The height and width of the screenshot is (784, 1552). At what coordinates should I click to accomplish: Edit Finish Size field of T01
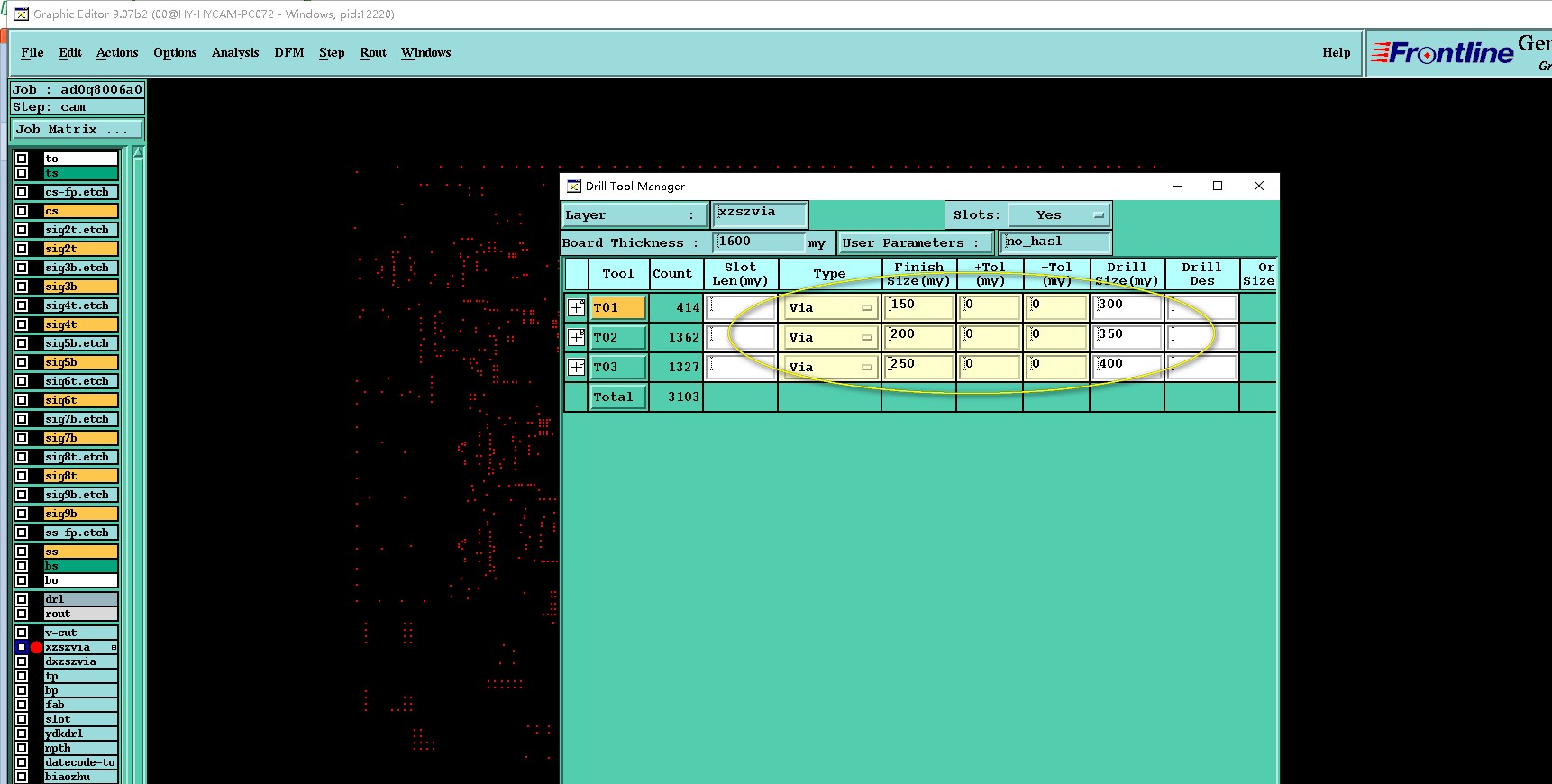[x=919, y=307]
